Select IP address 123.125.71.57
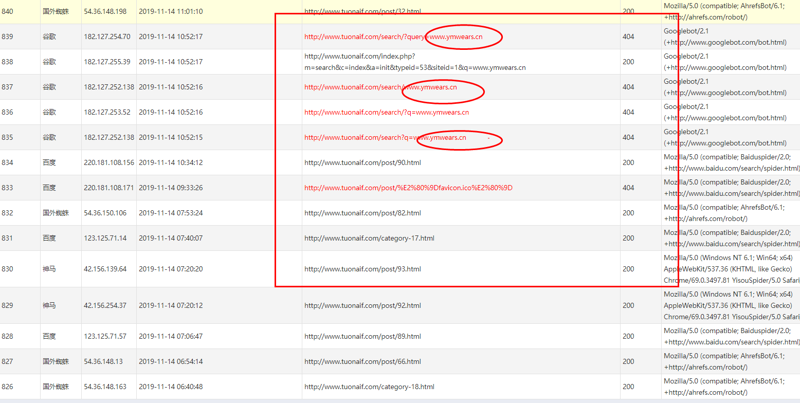This screenshot has height=403, width=800. pos(103,337)
